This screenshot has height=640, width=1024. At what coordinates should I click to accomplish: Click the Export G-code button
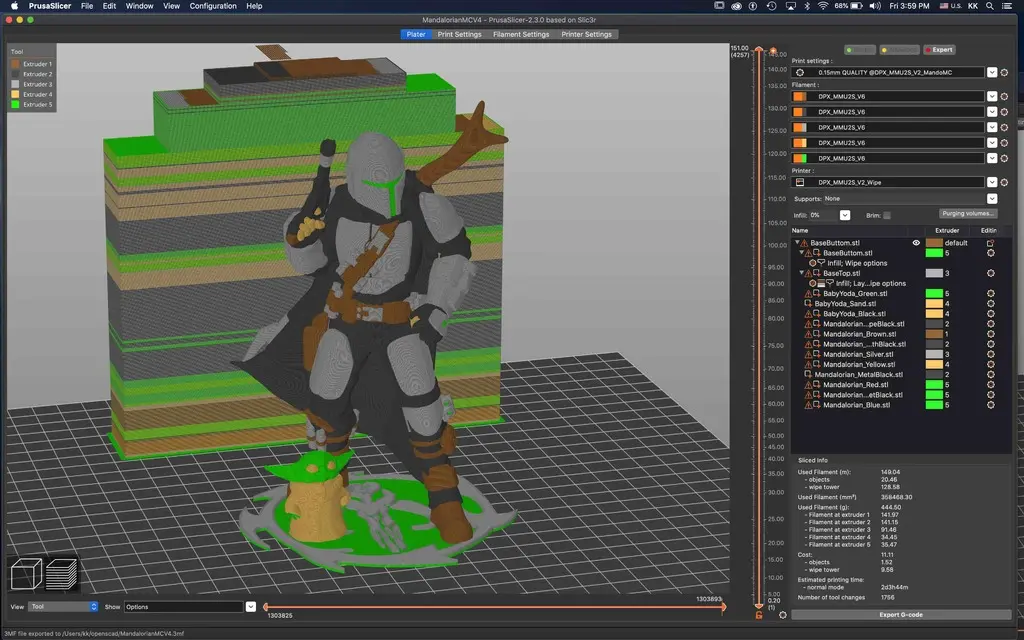tap(902, 615)
